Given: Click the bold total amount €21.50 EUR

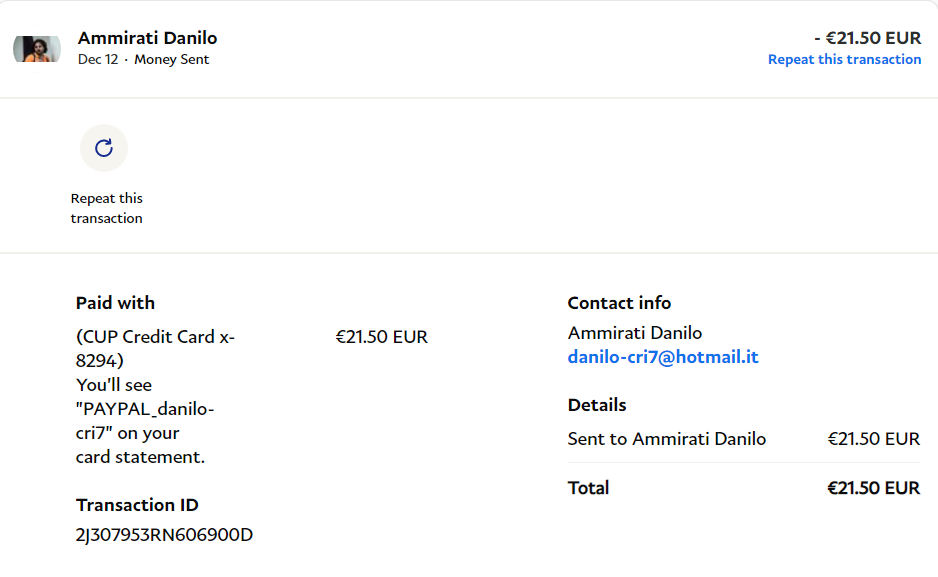Looking at the screenshot, I should click(873, 488).
